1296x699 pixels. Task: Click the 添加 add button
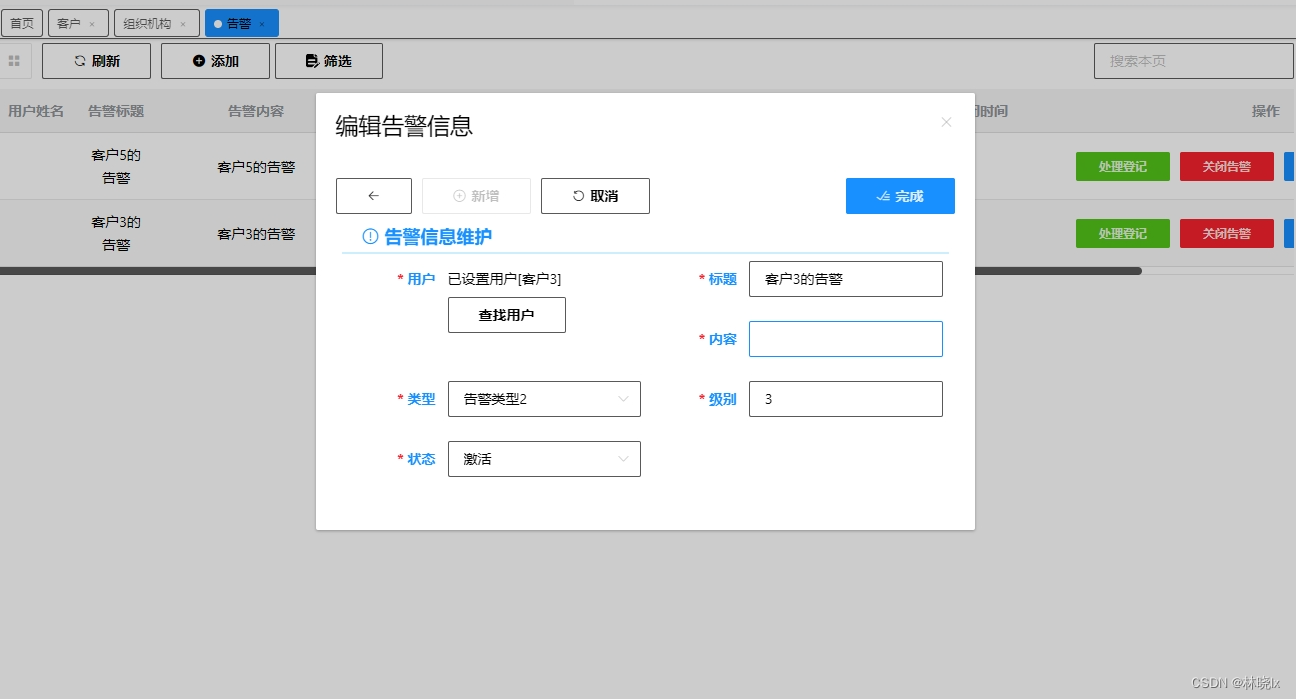pos(215,61)
